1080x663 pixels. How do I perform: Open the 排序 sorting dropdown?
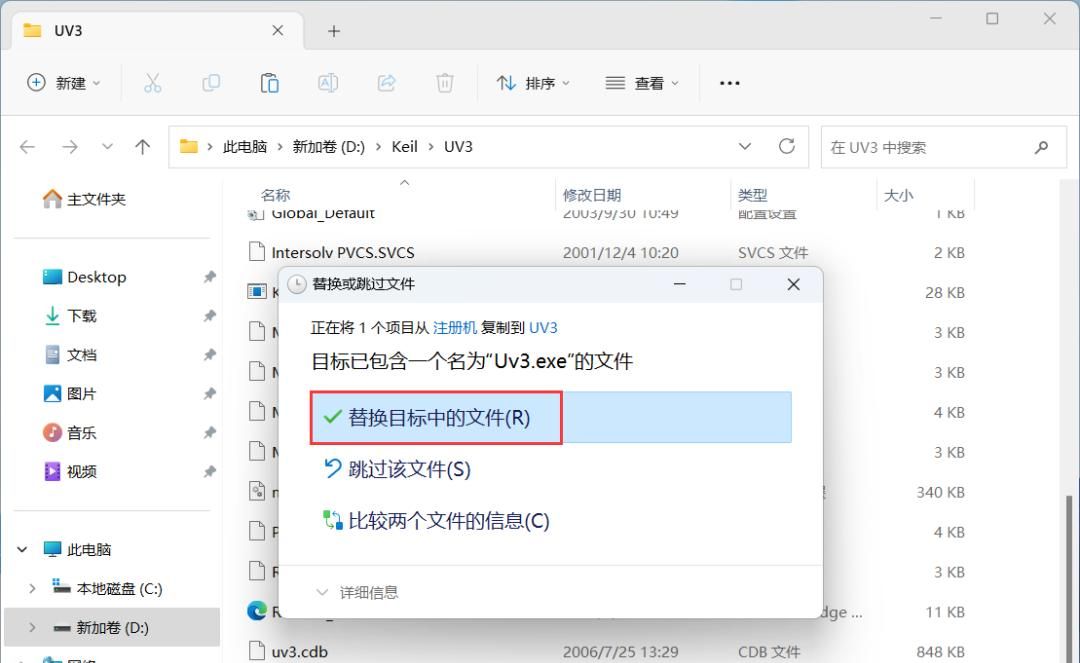pyautogui.click(x=535, y=83)
